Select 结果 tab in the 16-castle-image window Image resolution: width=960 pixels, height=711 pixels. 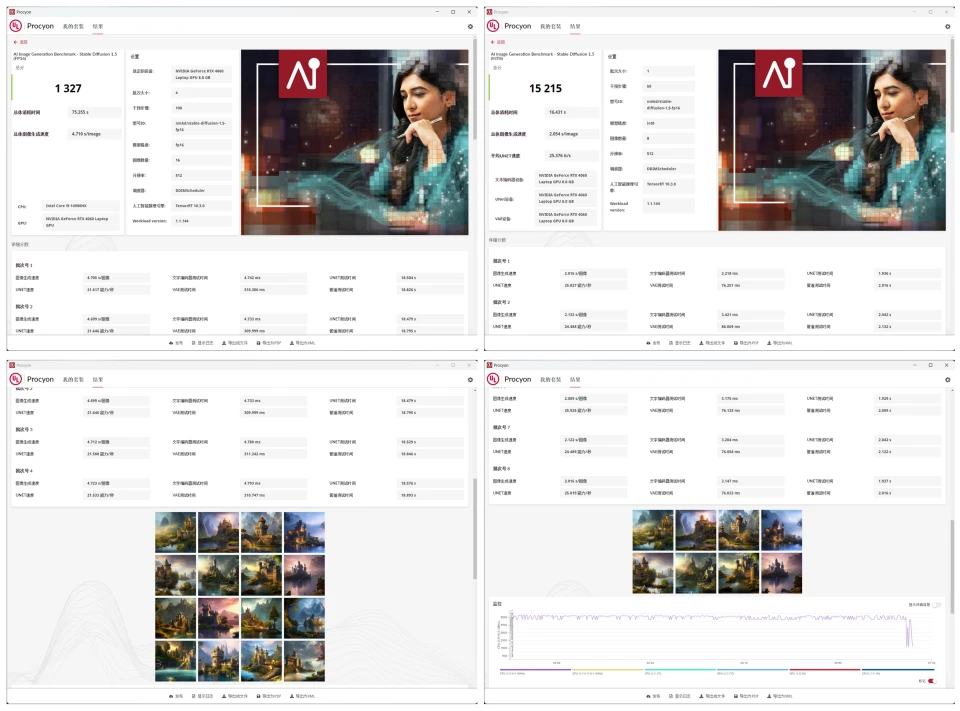tap(98, 380)
